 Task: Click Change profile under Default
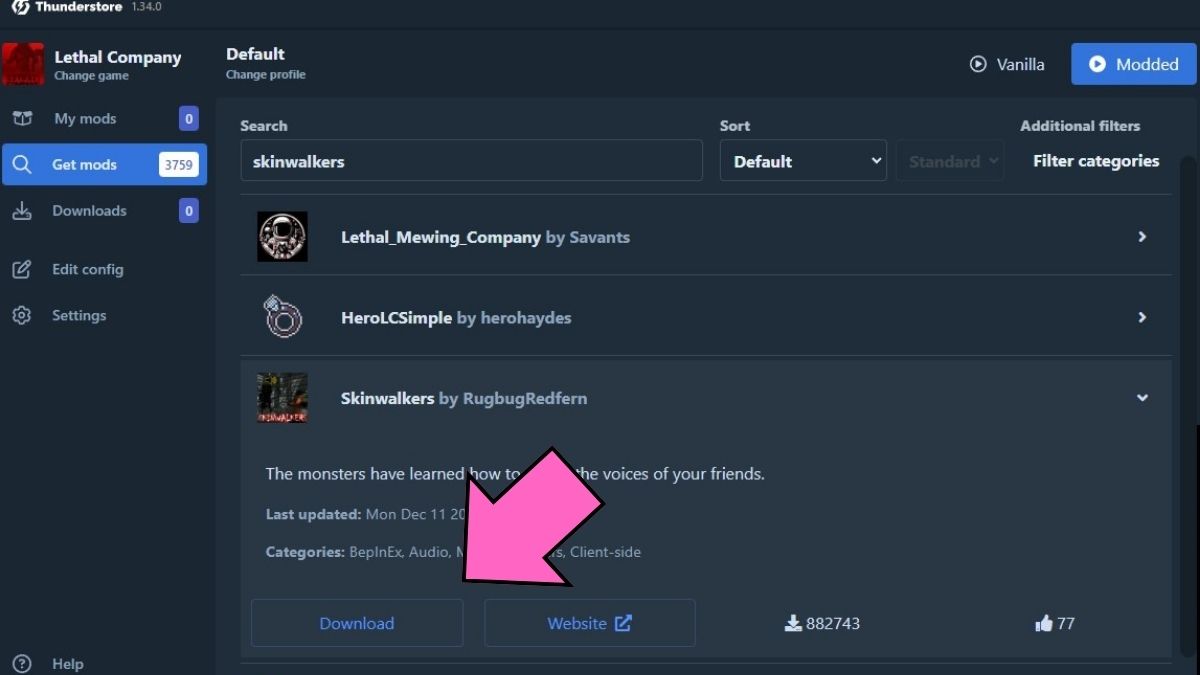point(266,75)
